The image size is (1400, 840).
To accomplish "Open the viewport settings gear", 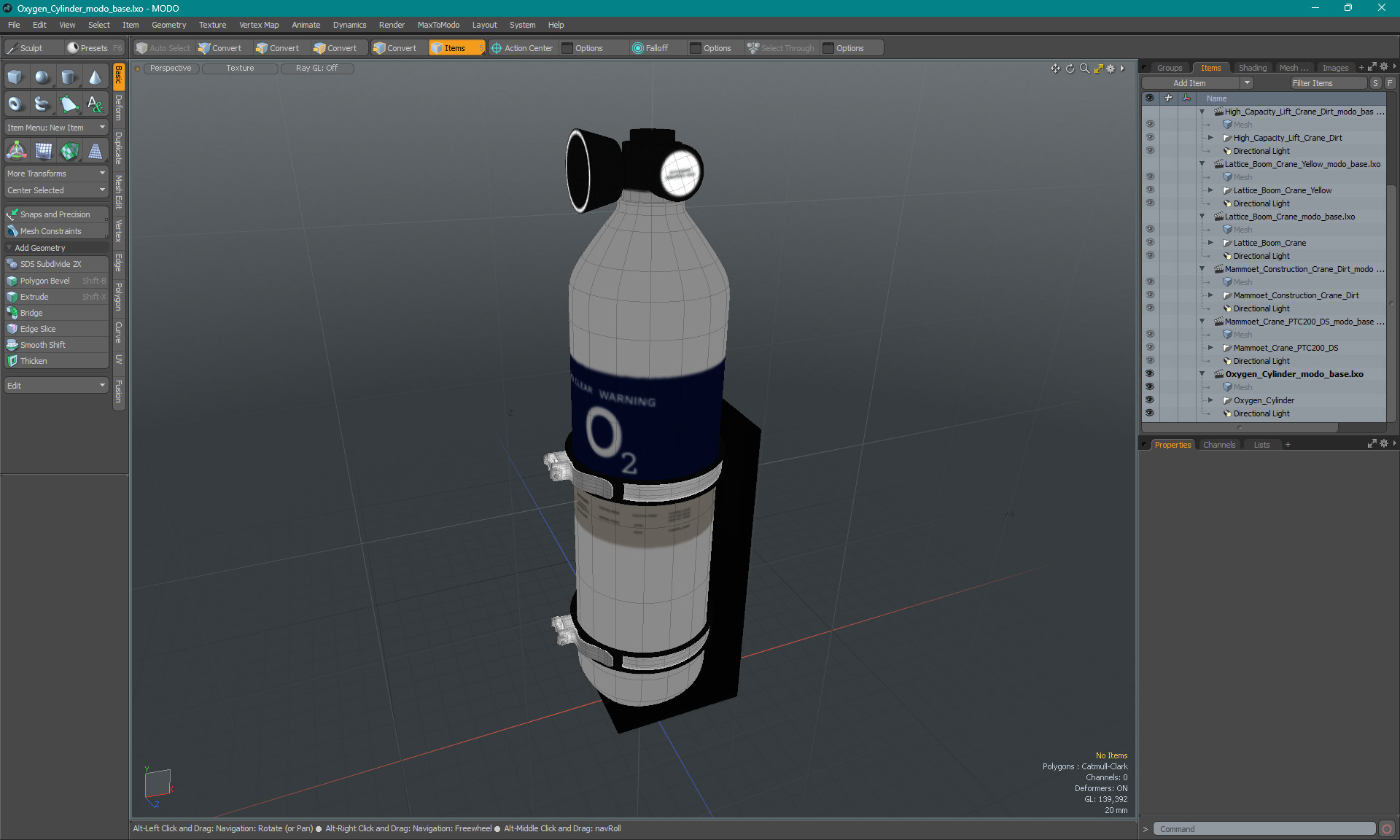I will (1111, 69).
